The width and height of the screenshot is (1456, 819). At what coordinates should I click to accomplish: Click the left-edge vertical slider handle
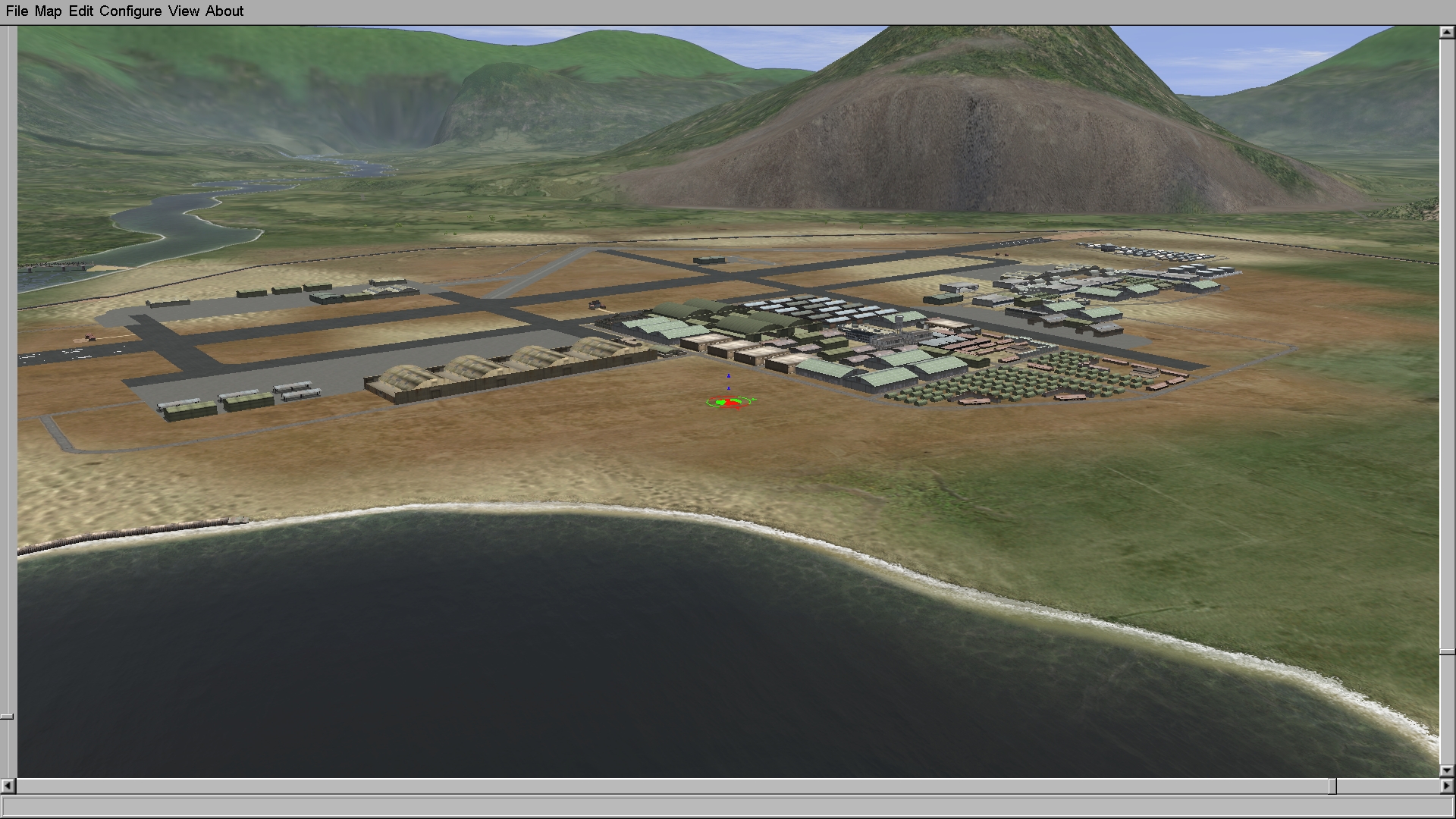click(7, 716)
